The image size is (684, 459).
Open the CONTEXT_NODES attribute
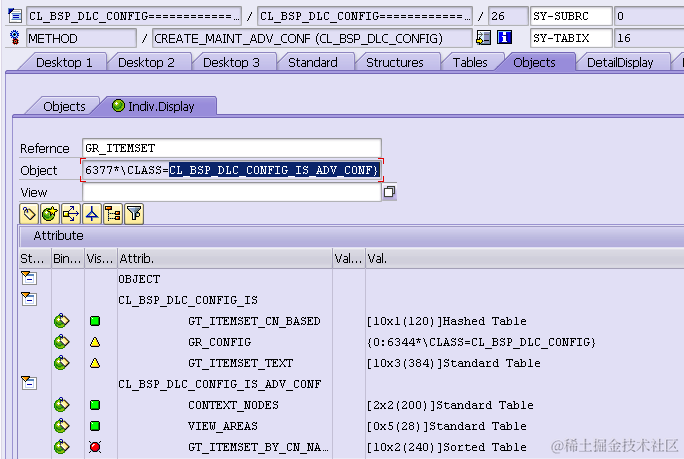(x=233, y=405)
